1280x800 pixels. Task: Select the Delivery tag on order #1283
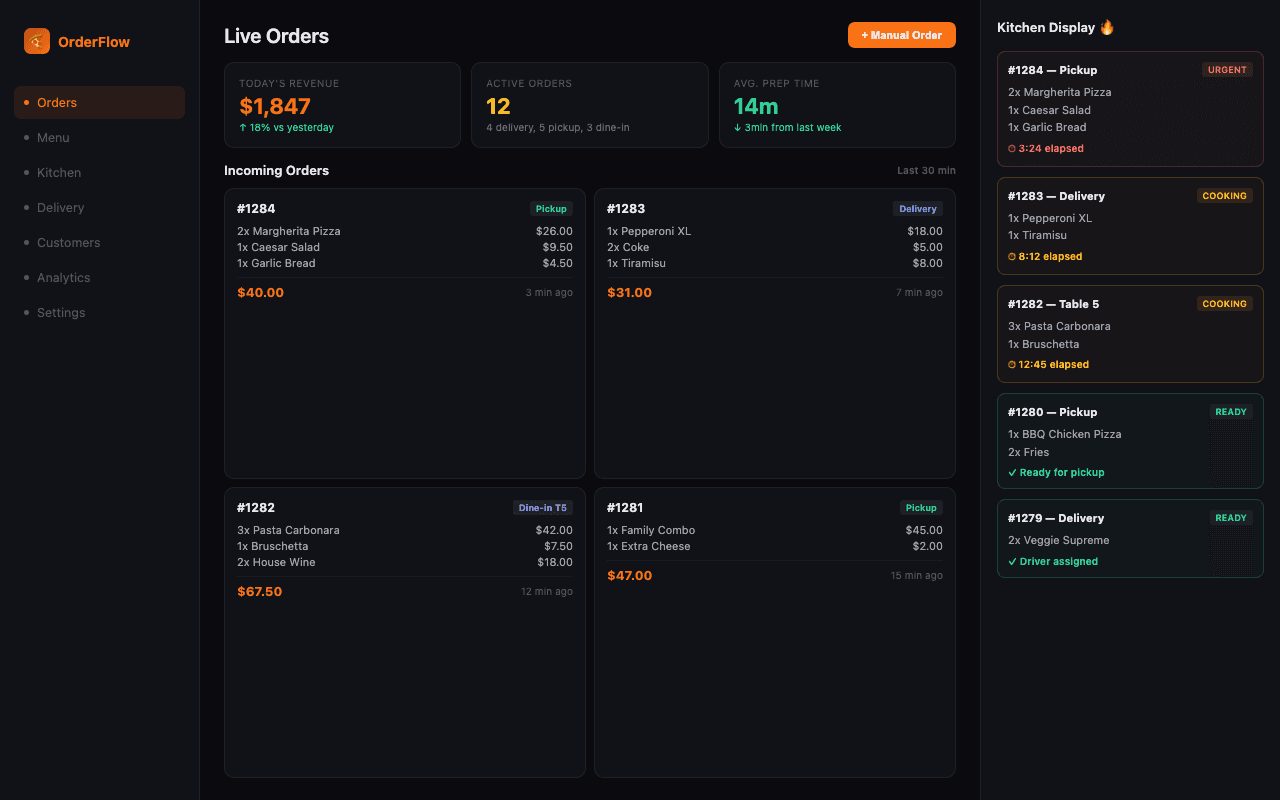pos(917,209)
